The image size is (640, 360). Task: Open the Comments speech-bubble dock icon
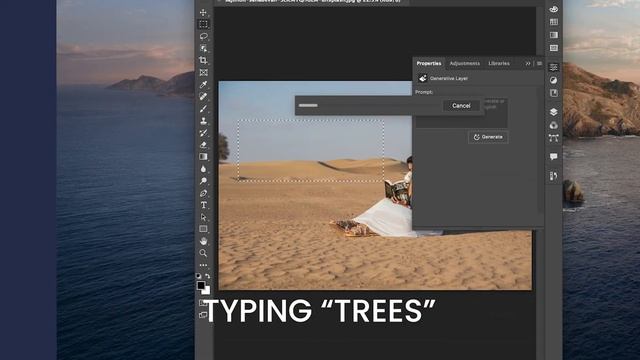[x=553, y=157]
